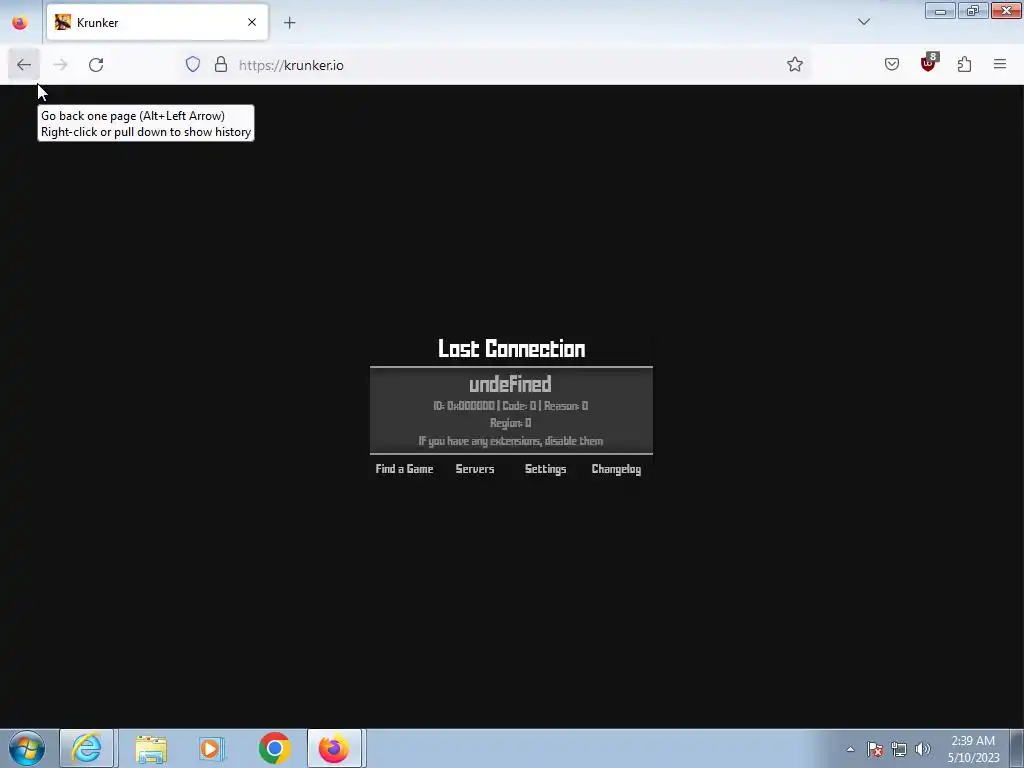Restore down the Firefox window
The height and width of the screenshot is (768, 1024).
point(973,10)
